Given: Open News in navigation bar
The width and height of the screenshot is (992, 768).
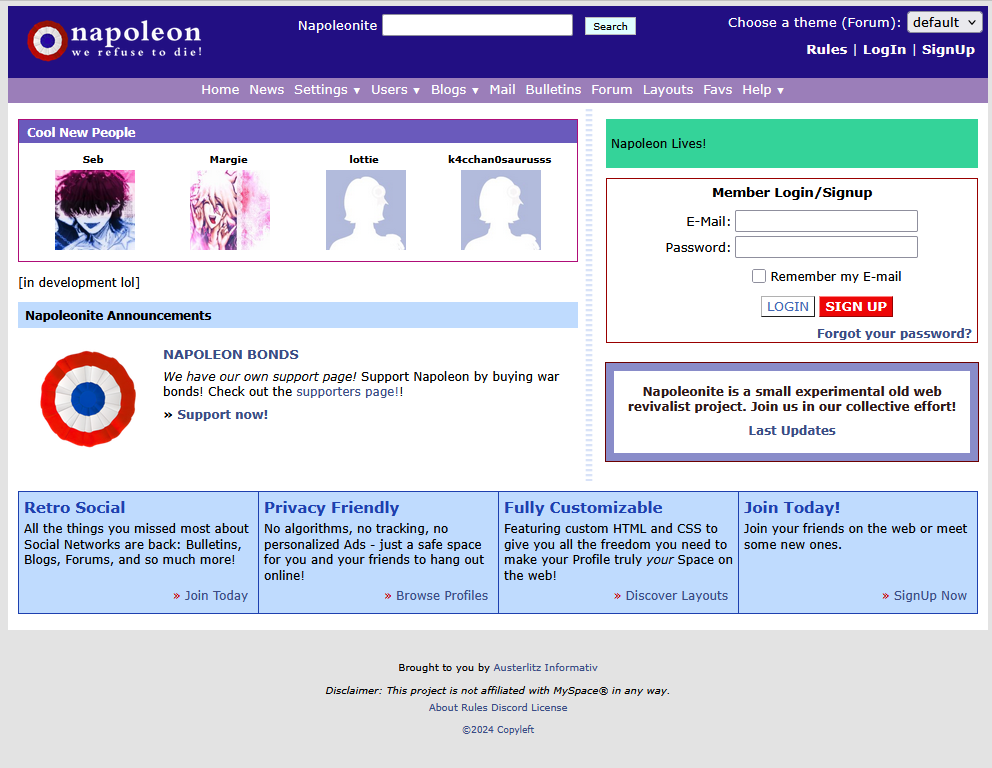Looking at the screenshot, I should 266,90.
